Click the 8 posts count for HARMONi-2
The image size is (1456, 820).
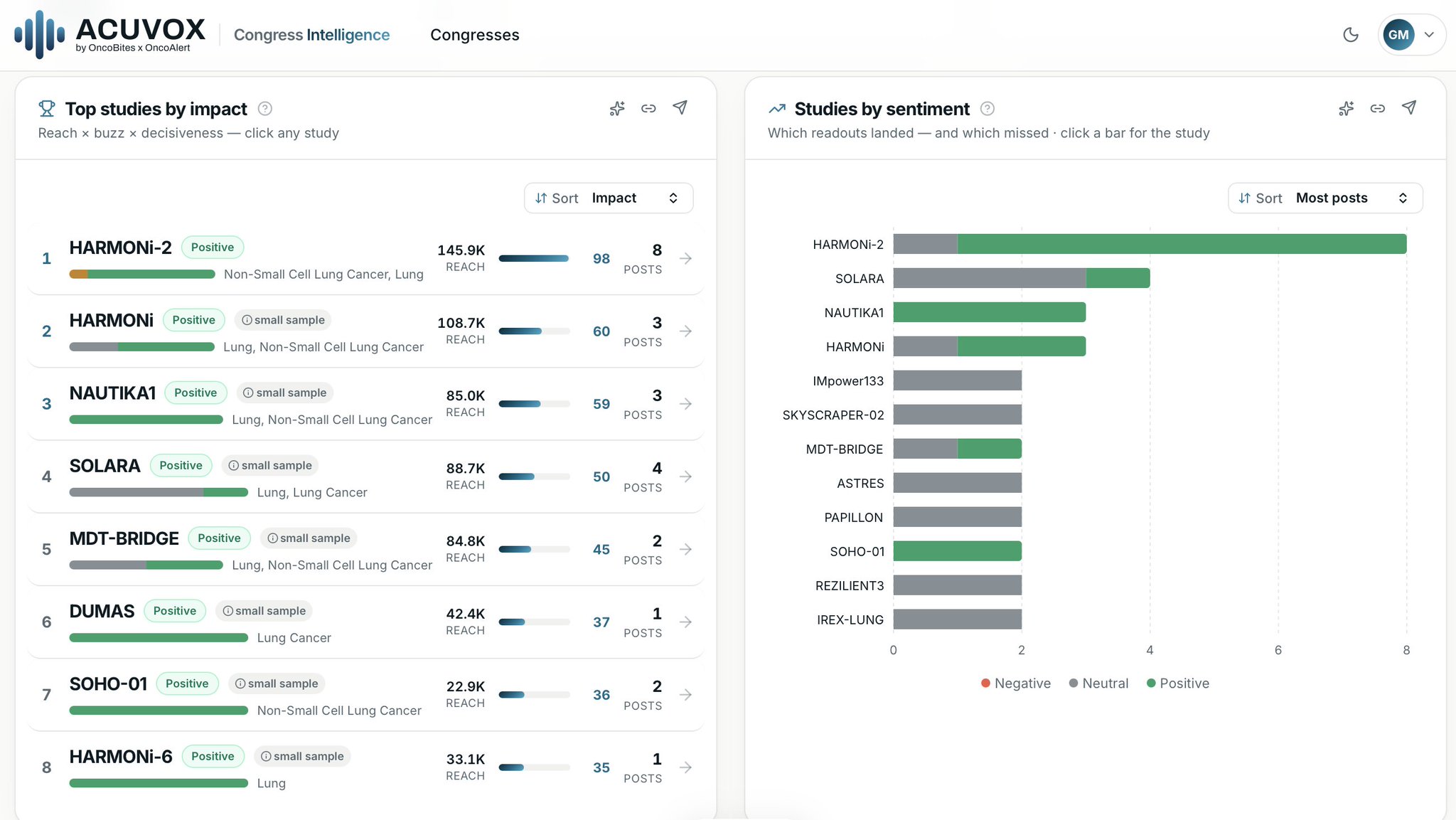click(x=657, y=250)
